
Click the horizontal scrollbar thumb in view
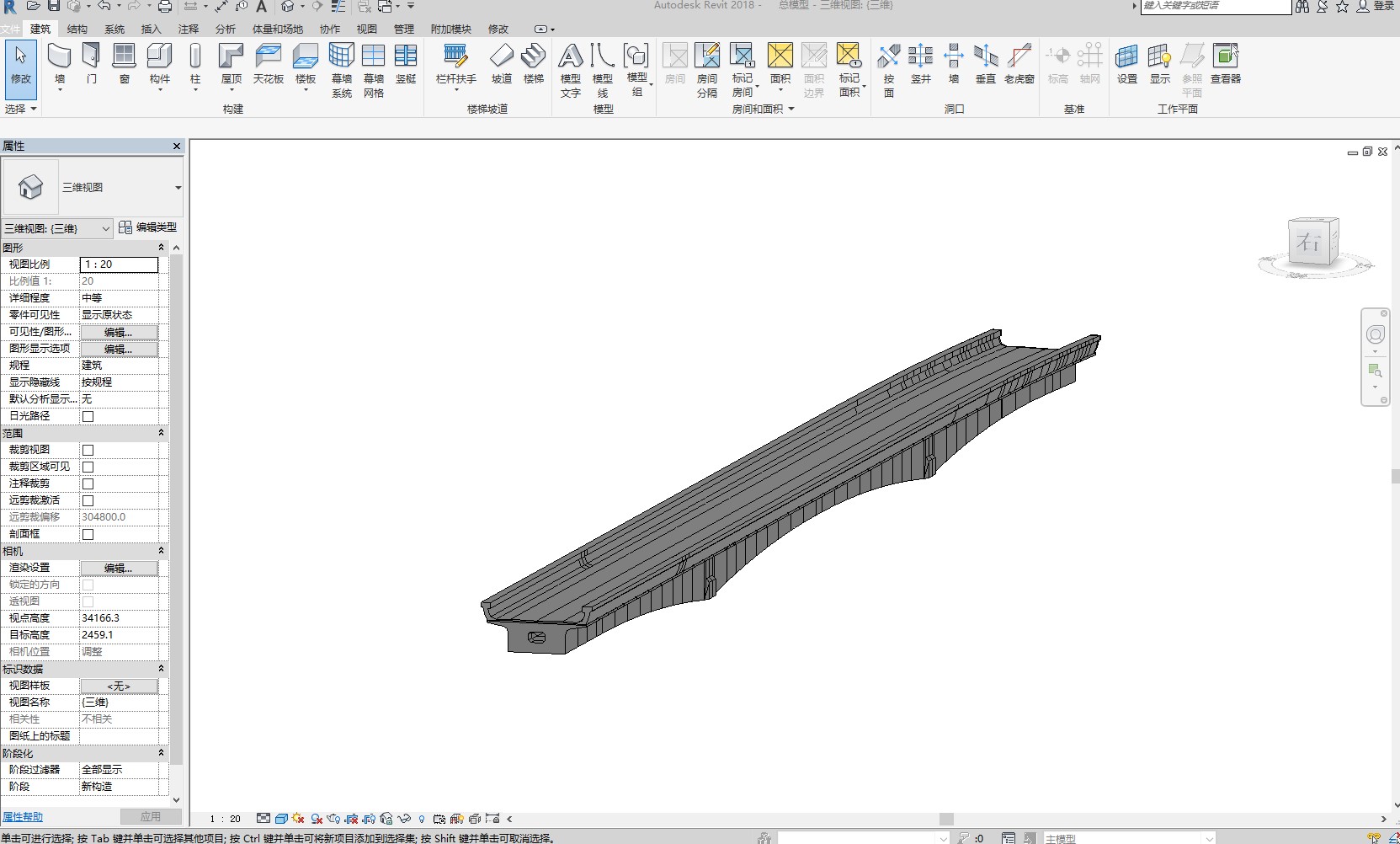pyautogui.click(x=946, y=819)
